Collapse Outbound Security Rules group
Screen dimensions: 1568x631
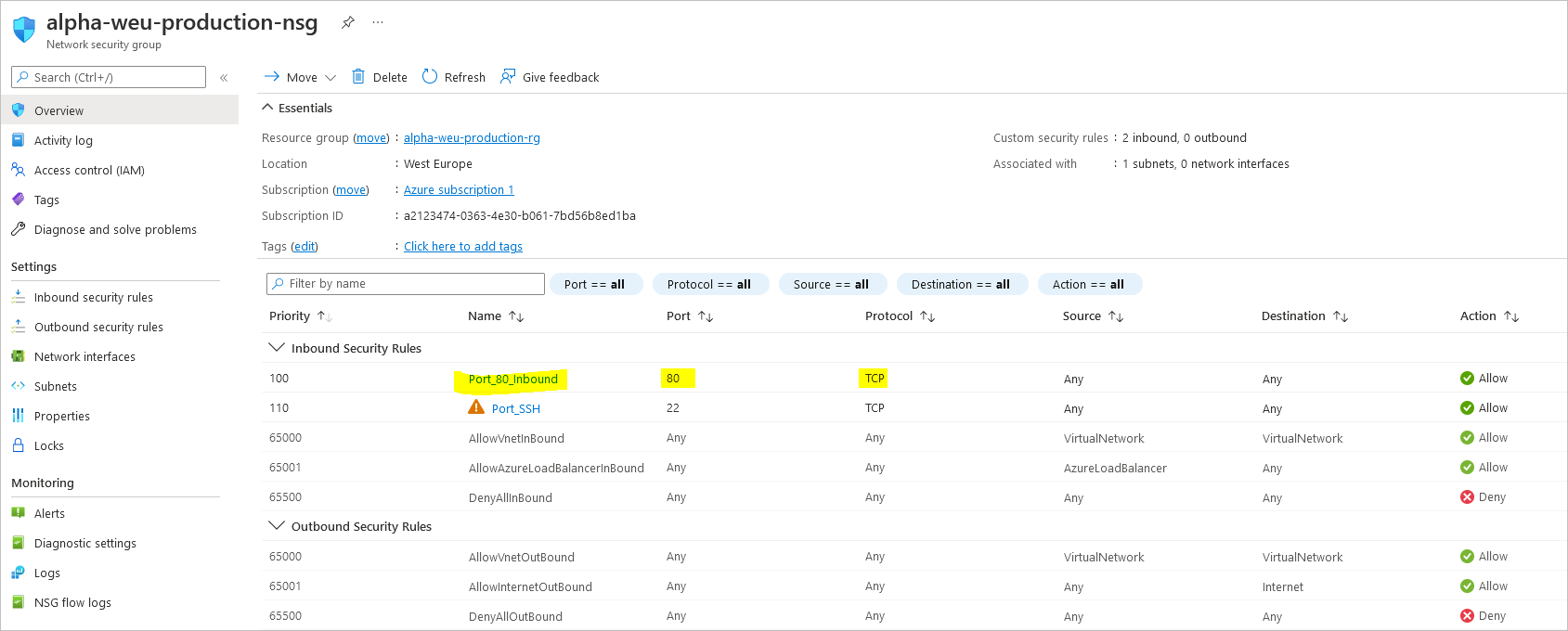click(x=276, y=525)
